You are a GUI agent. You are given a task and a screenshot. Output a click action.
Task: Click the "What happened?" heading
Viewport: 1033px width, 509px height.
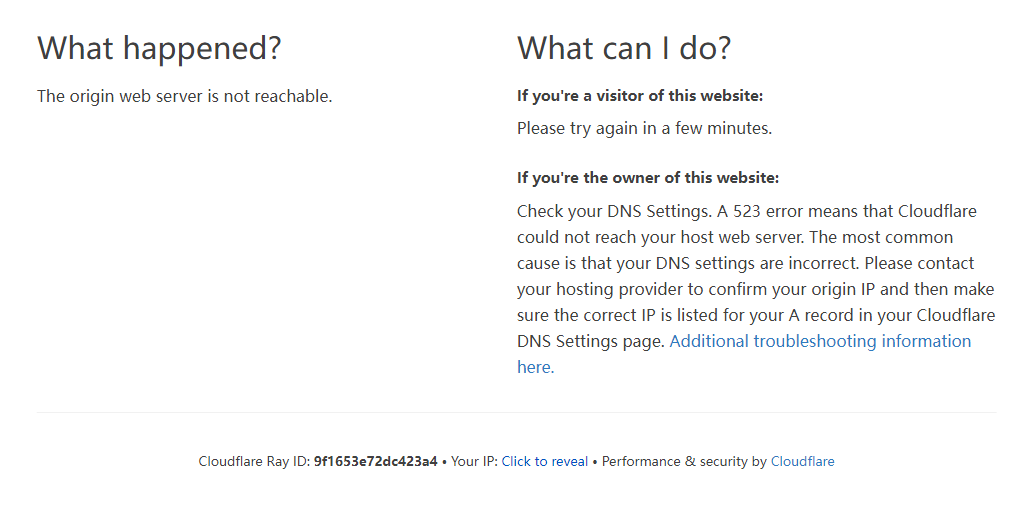159,48
